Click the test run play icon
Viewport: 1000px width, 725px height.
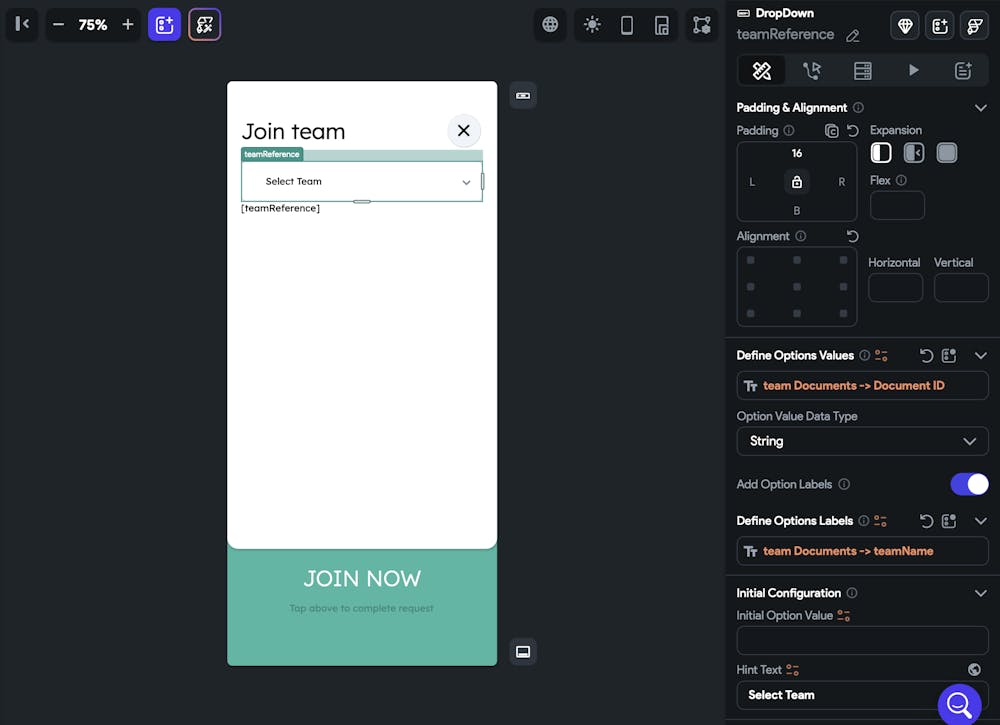pyautogui.click(x=912, y=70)
